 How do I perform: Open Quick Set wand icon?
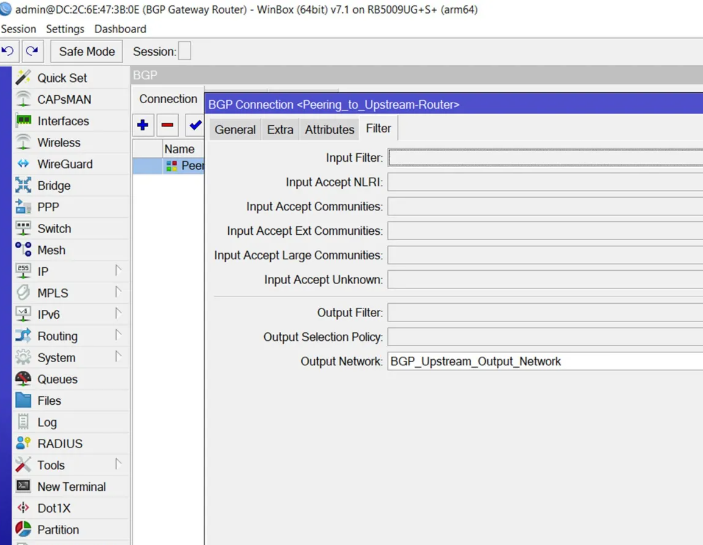pos(23,78)
